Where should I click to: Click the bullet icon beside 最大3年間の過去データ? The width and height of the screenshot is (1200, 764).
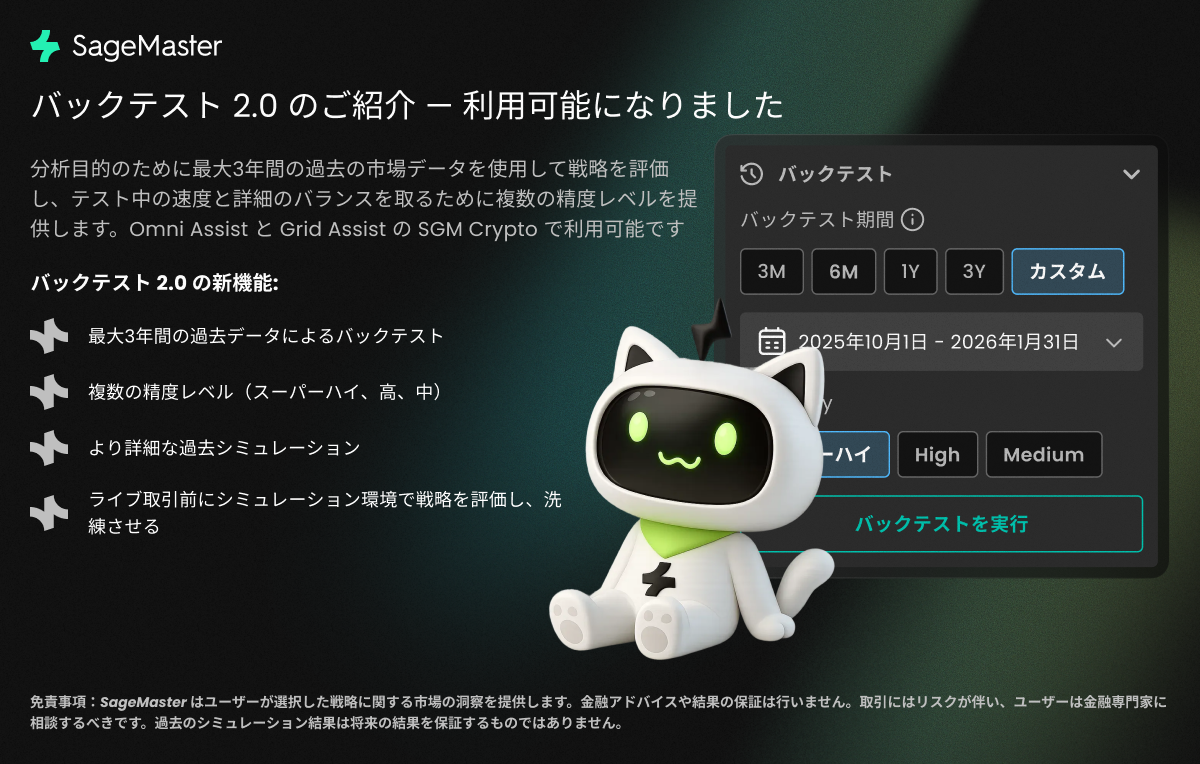(49, 336)
